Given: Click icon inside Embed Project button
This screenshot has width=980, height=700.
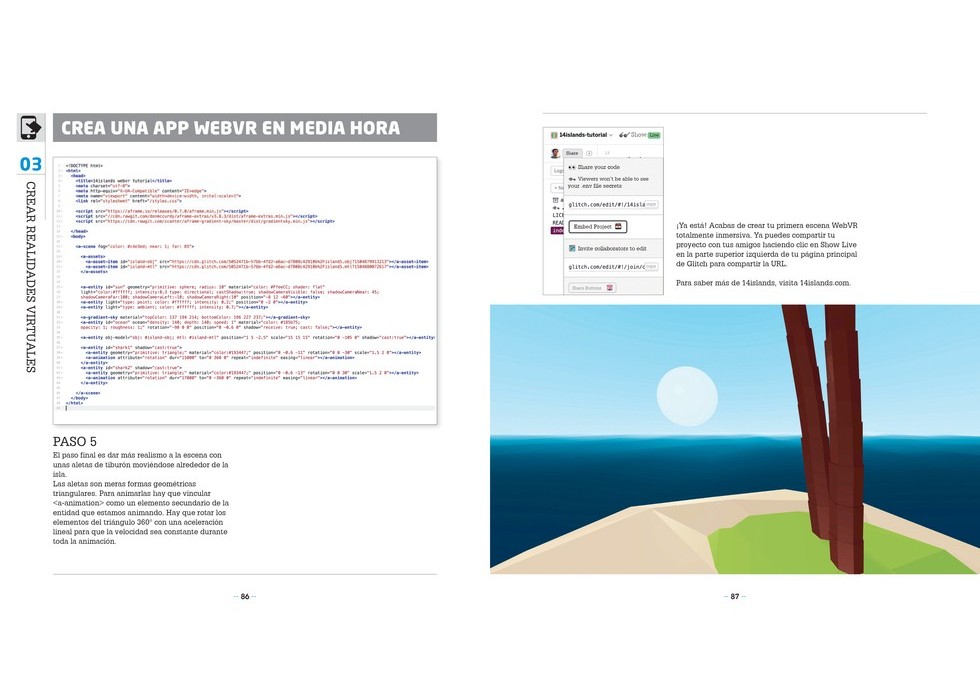Looking at the screenshot, I should (619, 226).
